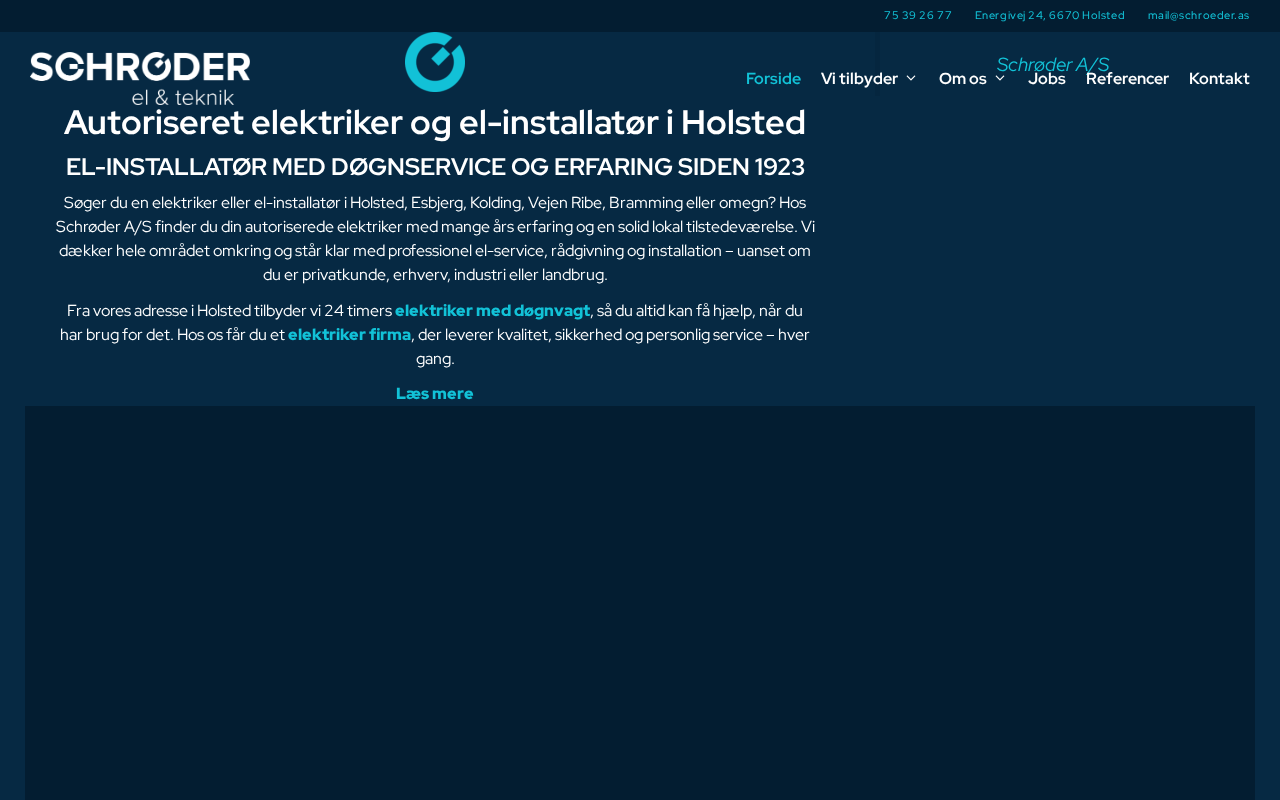Open the Kontakt page
Image resolution: width=1280 pixels, height=800 pixels.
click(1219, 78)
